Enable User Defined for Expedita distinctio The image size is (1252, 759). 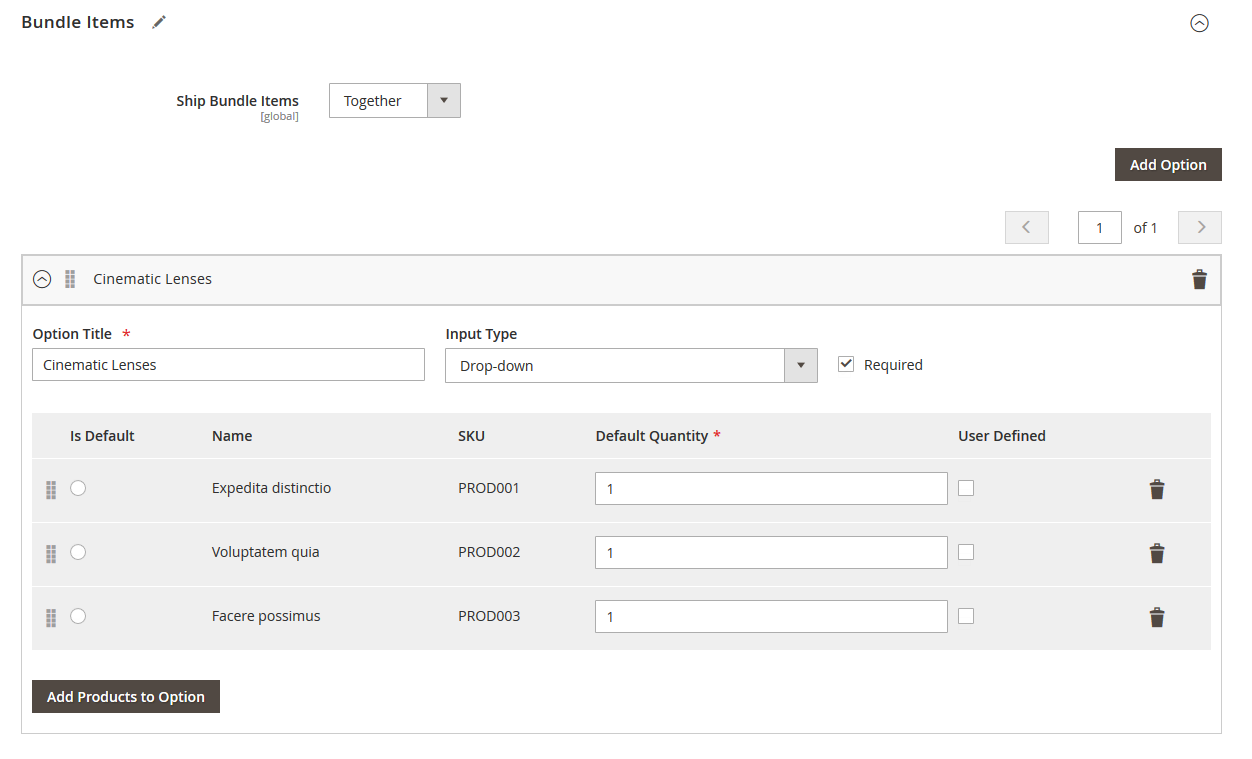966,488
